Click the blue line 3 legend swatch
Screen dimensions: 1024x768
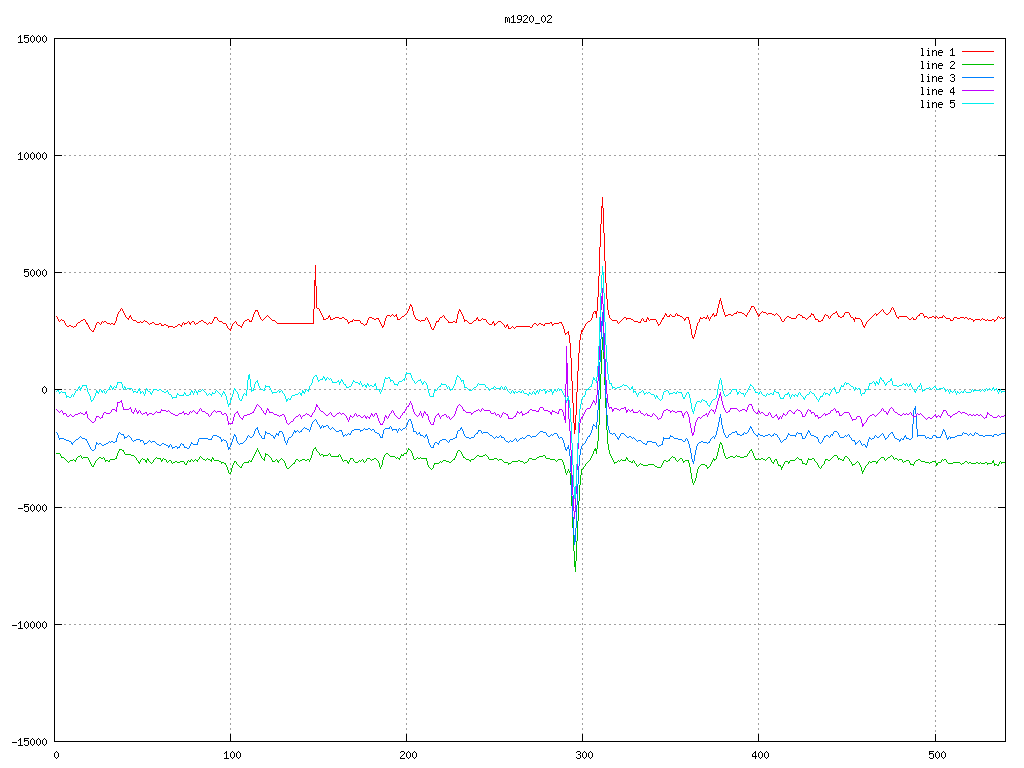pos(978,78)
